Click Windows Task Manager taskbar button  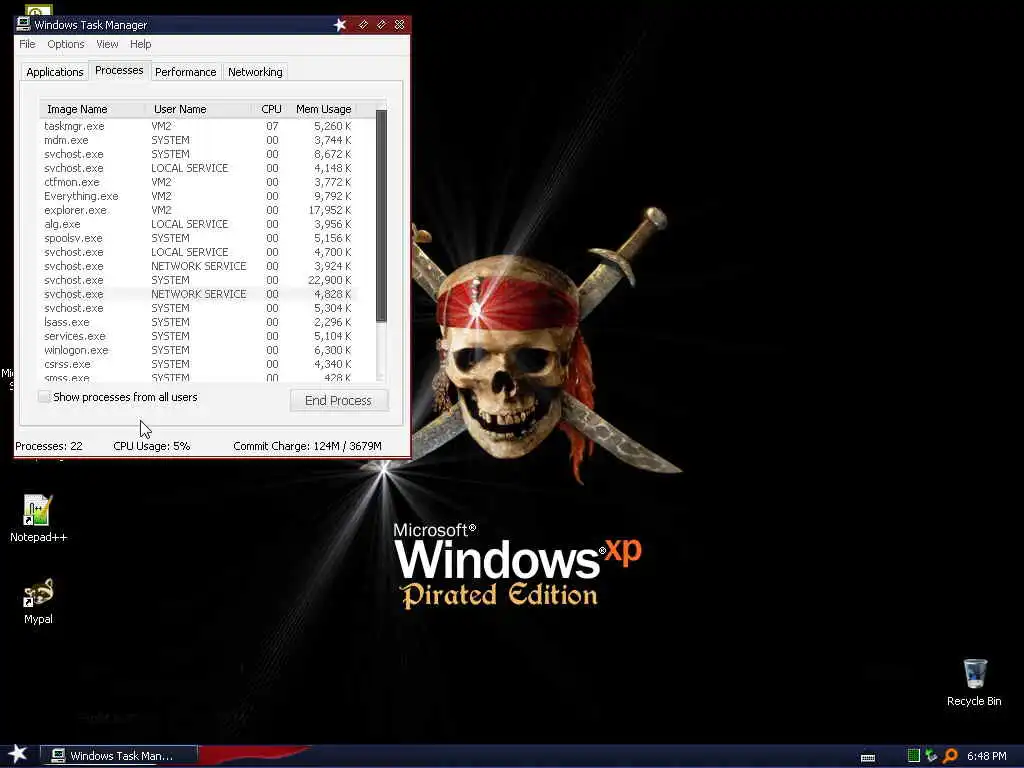click(x=120, y=756)
